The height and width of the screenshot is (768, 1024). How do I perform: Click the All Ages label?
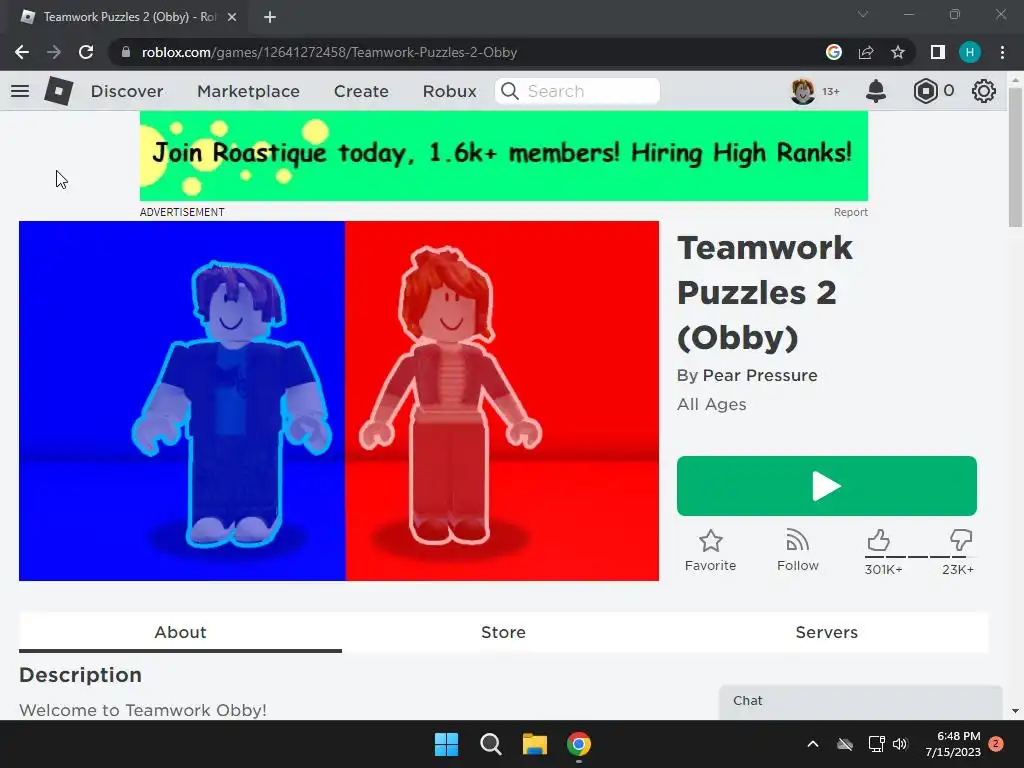[x=711, y=404]
